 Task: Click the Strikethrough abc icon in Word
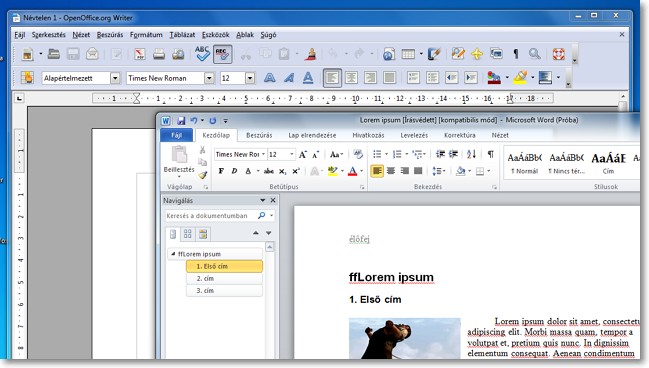[x=269, y=171]
